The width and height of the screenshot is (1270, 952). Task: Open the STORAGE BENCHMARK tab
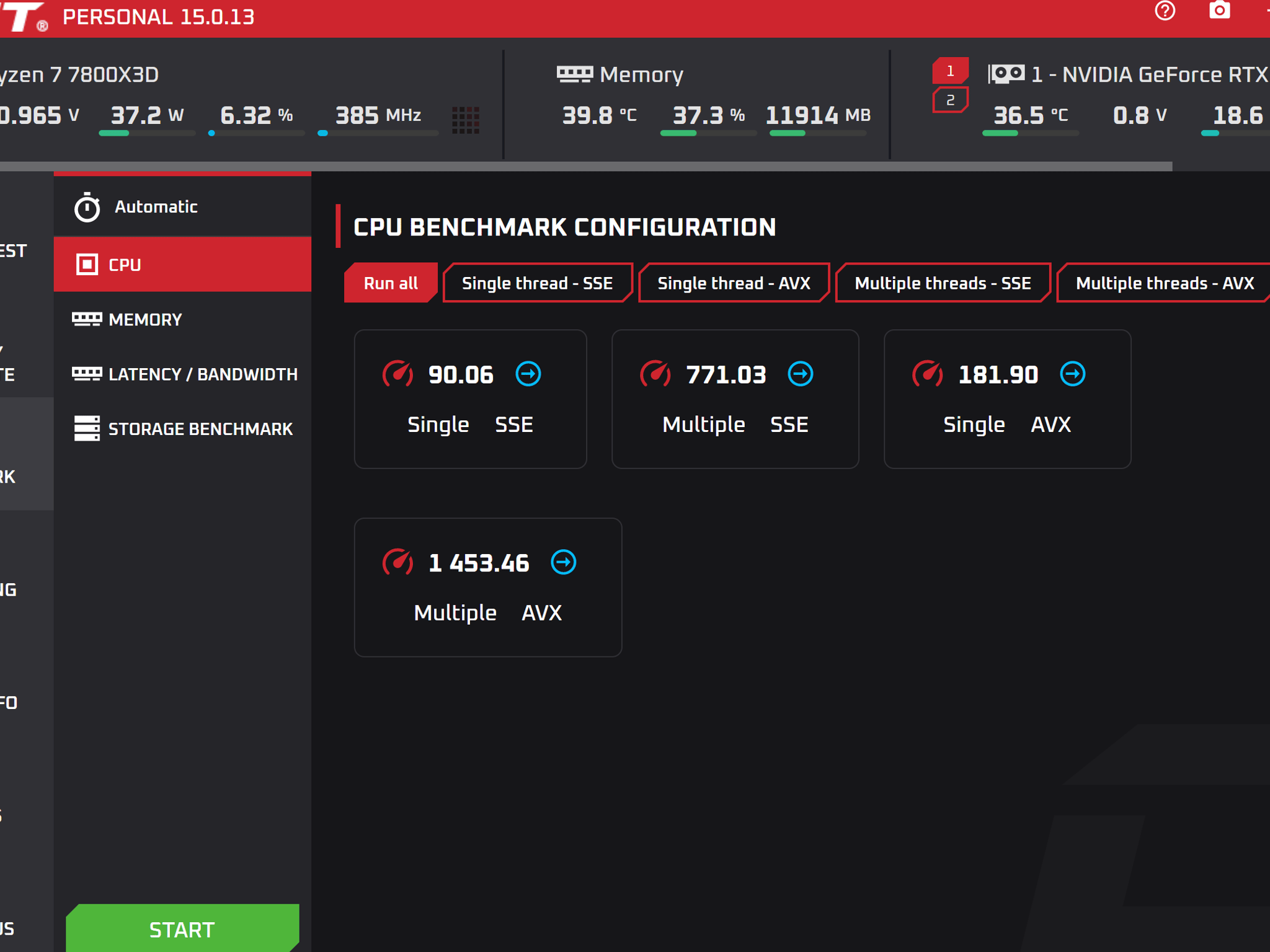point(182,428)
